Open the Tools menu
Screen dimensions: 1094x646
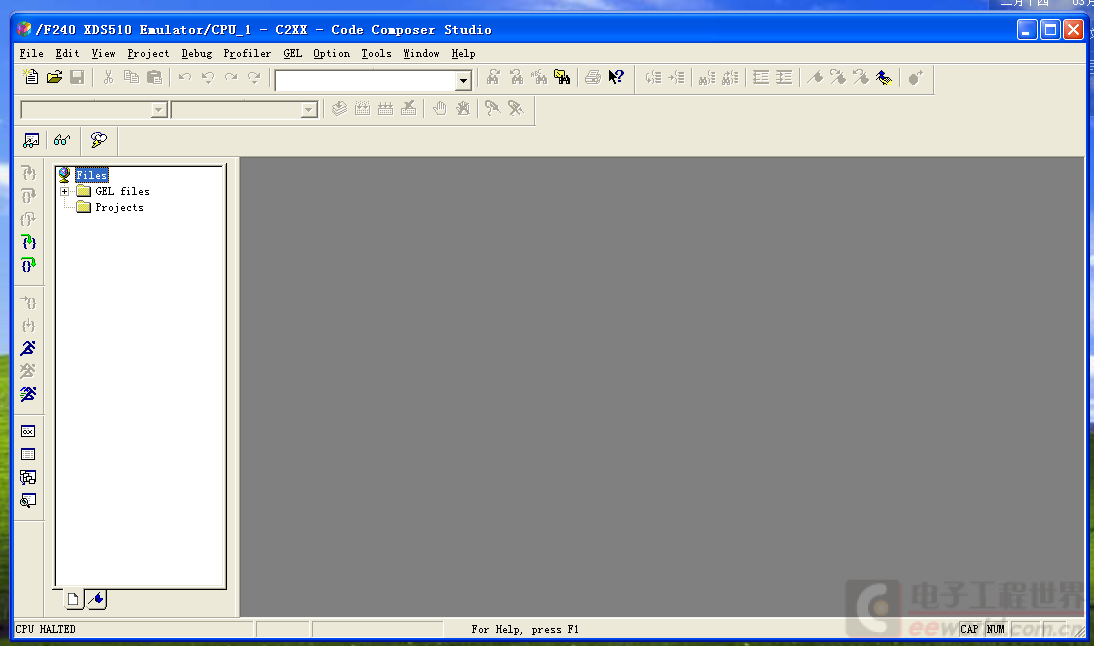[376, 54]
